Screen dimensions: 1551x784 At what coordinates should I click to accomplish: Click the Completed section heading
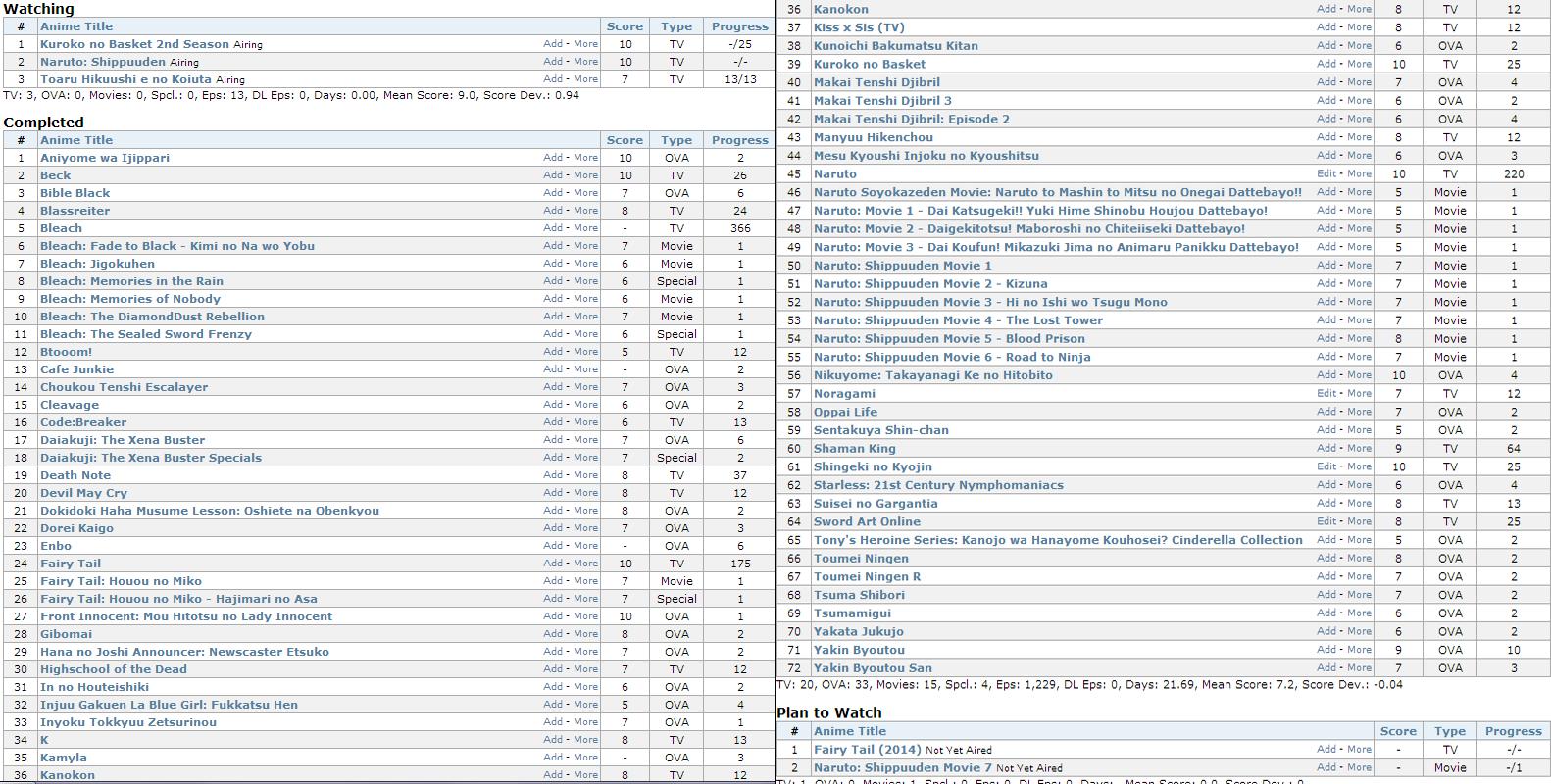point(43,122)
